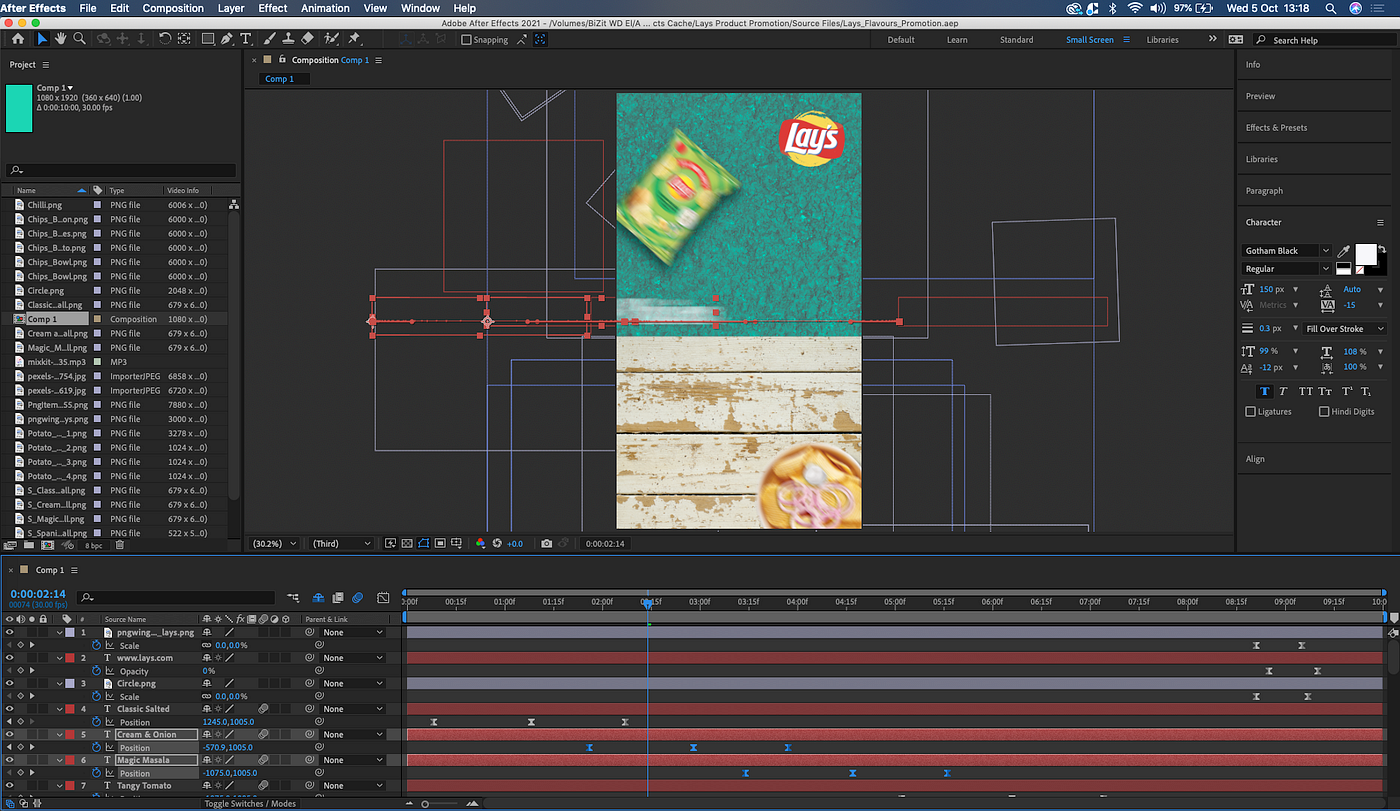Click the white fill color swatch

(x=1365, y=254)
